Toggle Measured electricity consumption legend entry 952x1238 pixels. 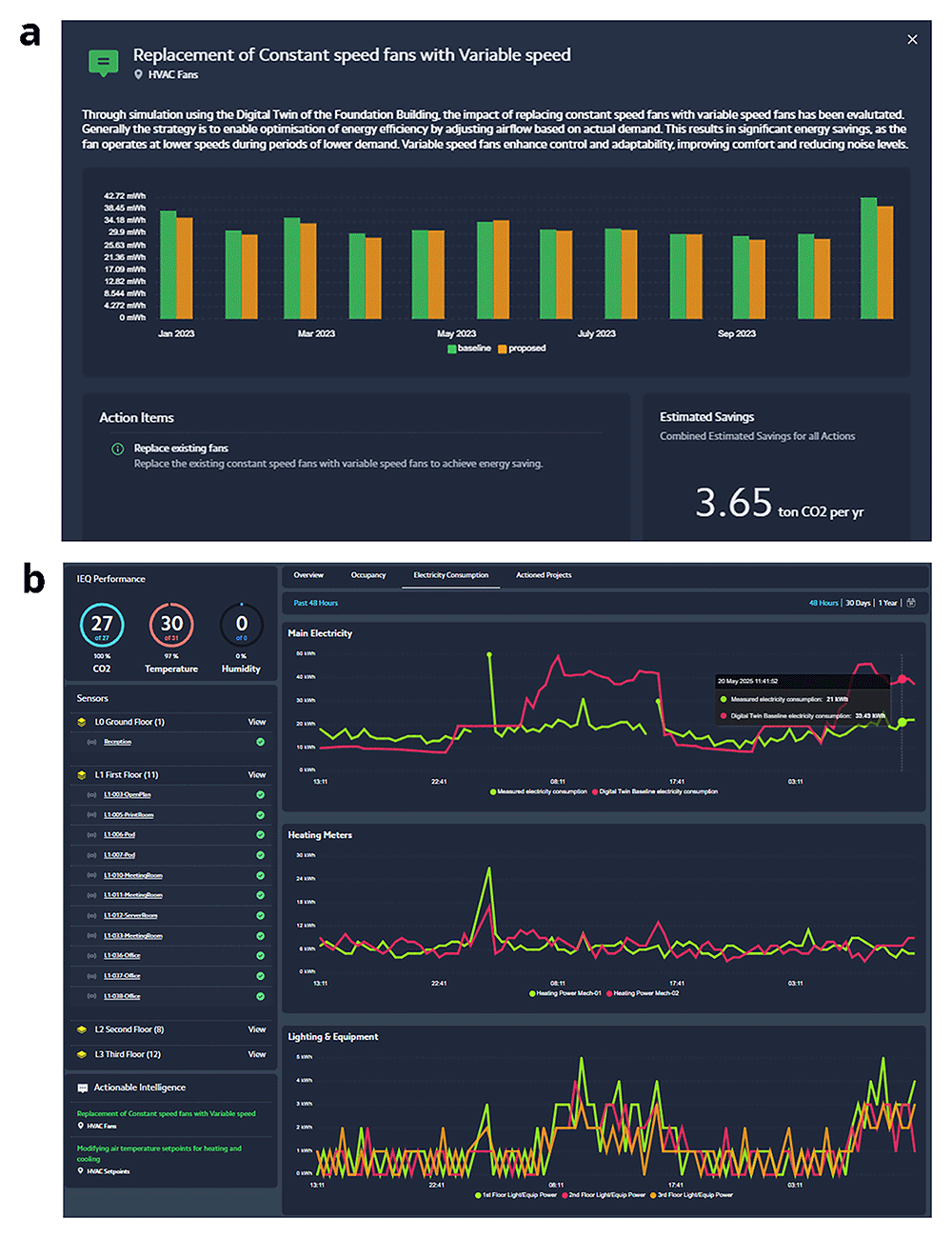pyautogui.click(x=539, y=791)
